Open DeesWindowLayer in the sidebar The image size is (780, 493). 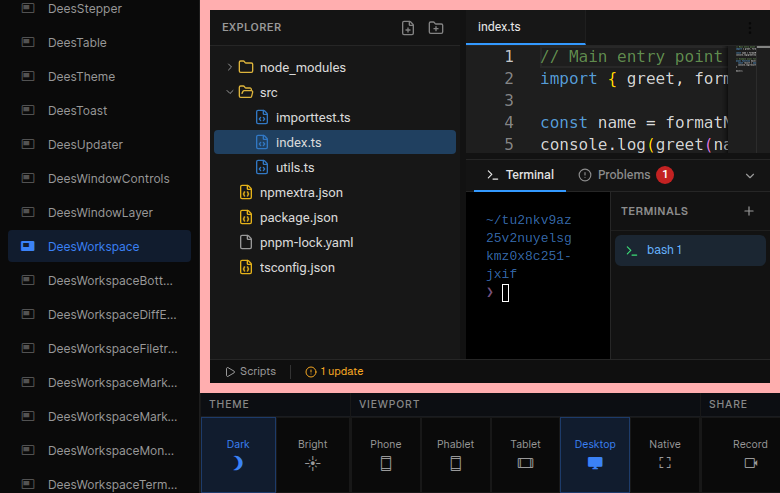pyautogui.click(x=100, y=213)
